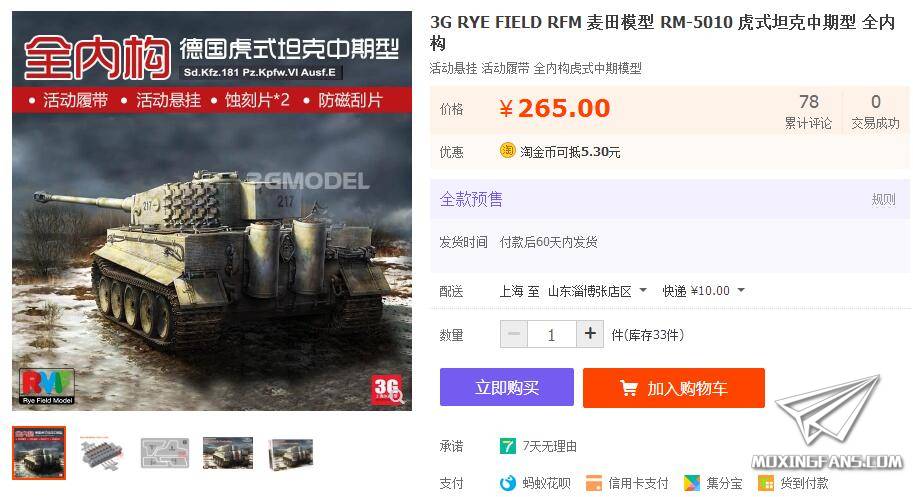View the 0 交易成功 transactions count

pyautogui.click(x=875, y=111)
